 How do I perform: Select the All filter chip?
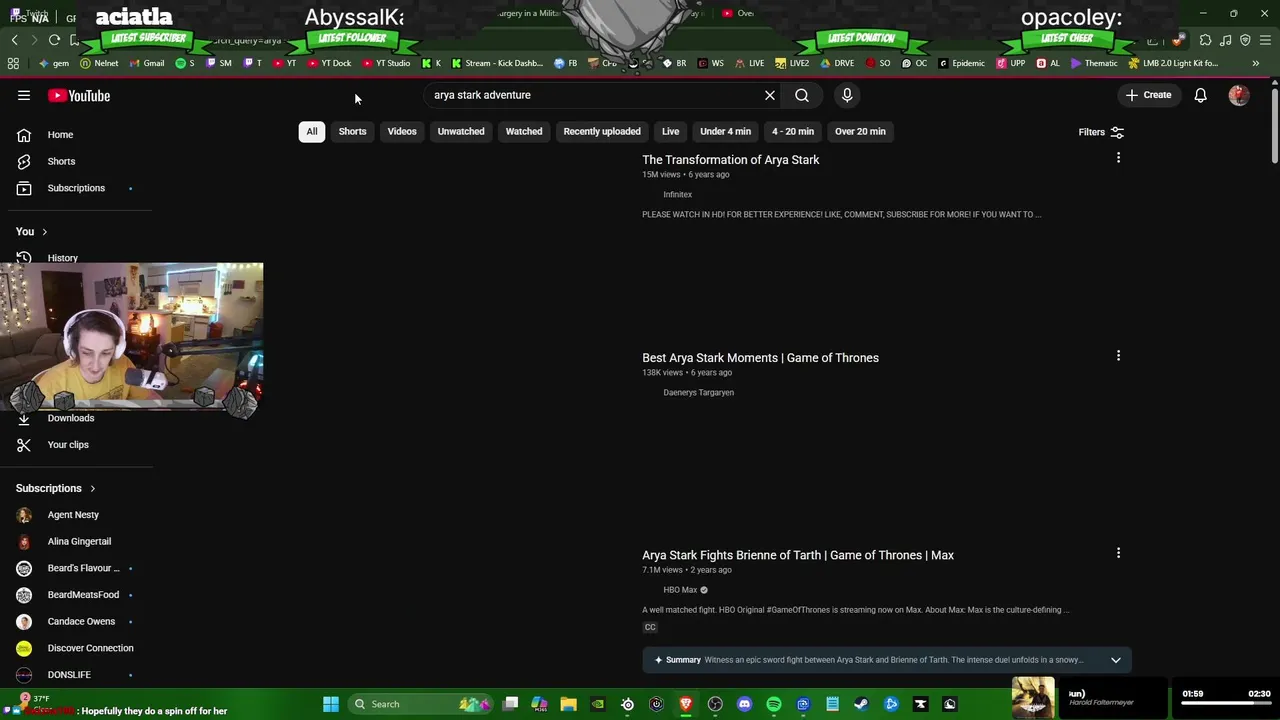pyautogui.click(x=312, y=131)
